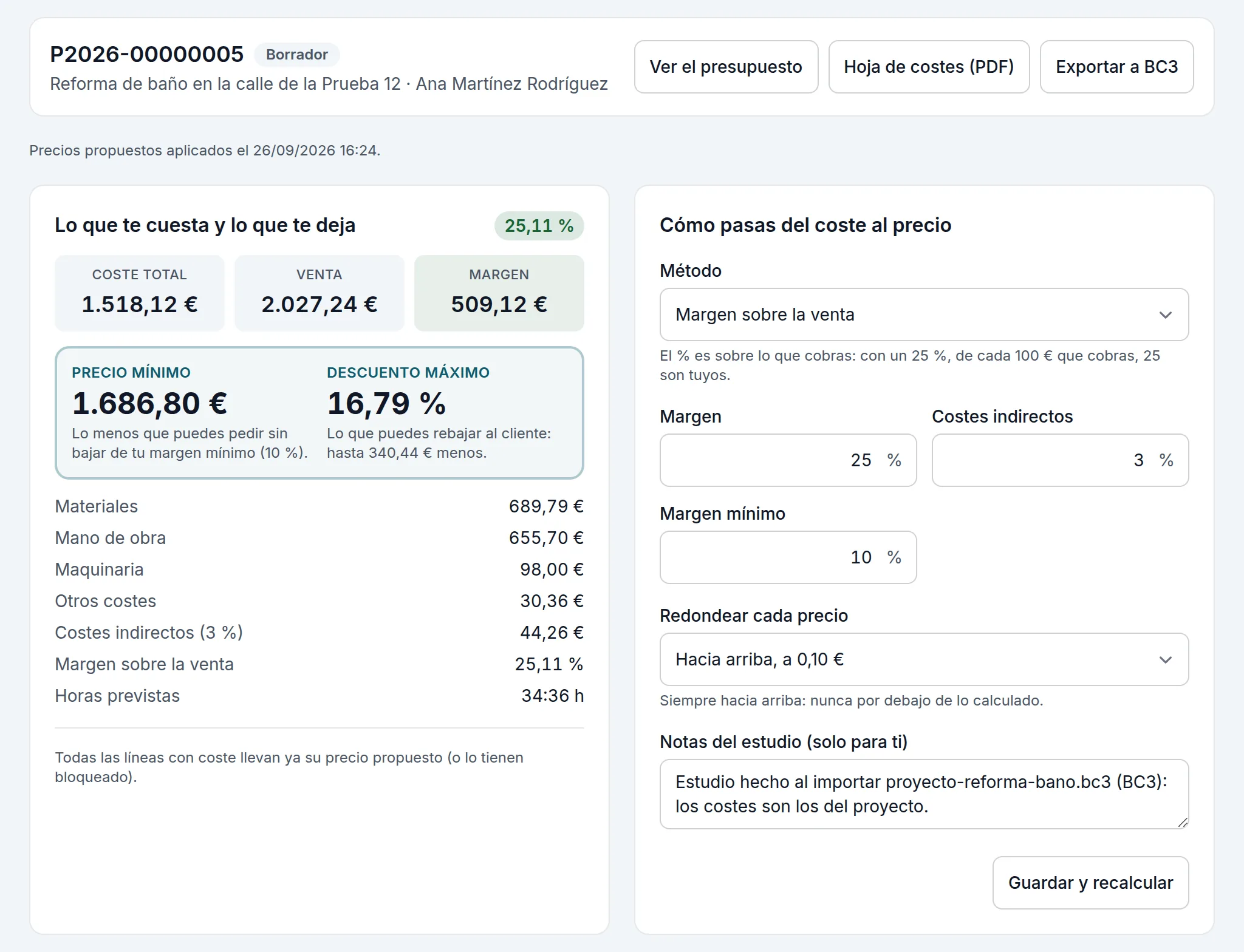The image size is (1244, 952).
Task: Click the Otros costes row label
Action: click(105, 601)
